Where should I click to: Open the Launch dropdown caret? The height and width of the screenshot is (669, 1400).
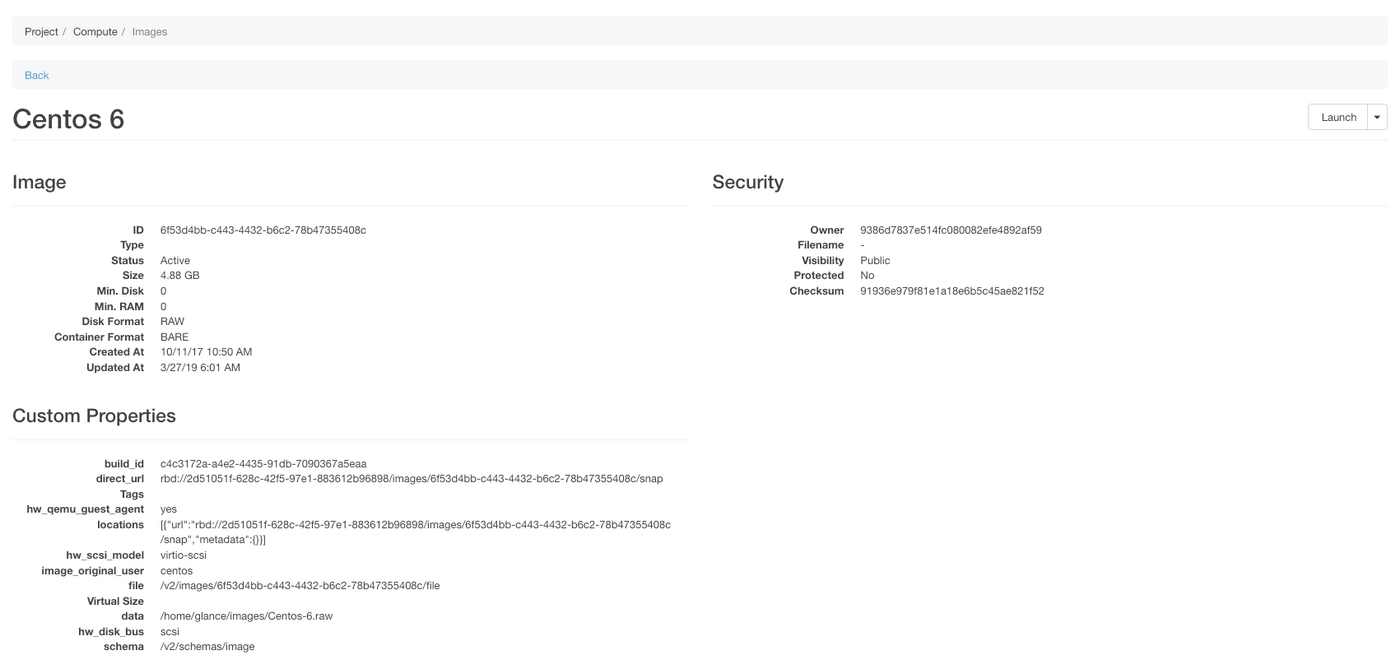[x=1377, y=117]
